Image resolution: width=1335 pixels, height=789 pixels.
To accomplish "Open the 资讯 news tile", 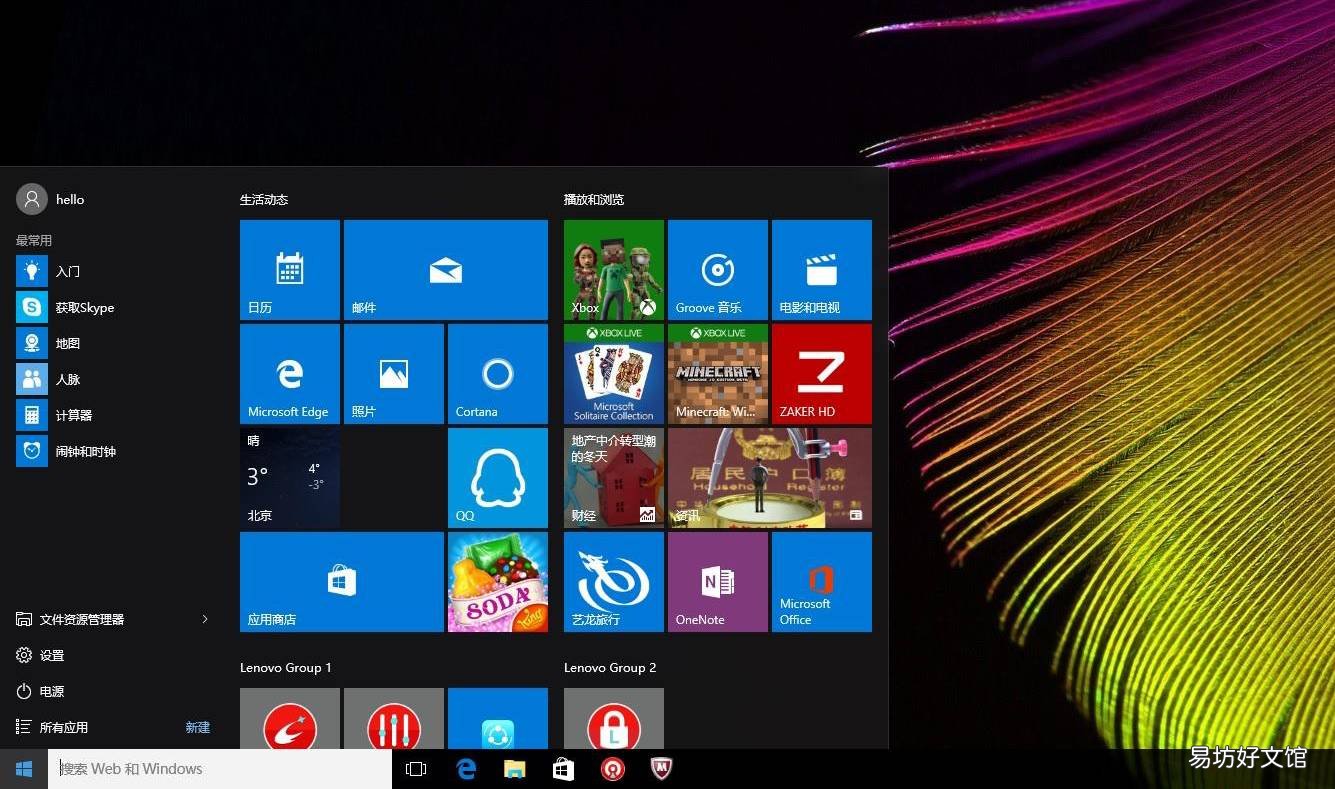I will [770, 478].
